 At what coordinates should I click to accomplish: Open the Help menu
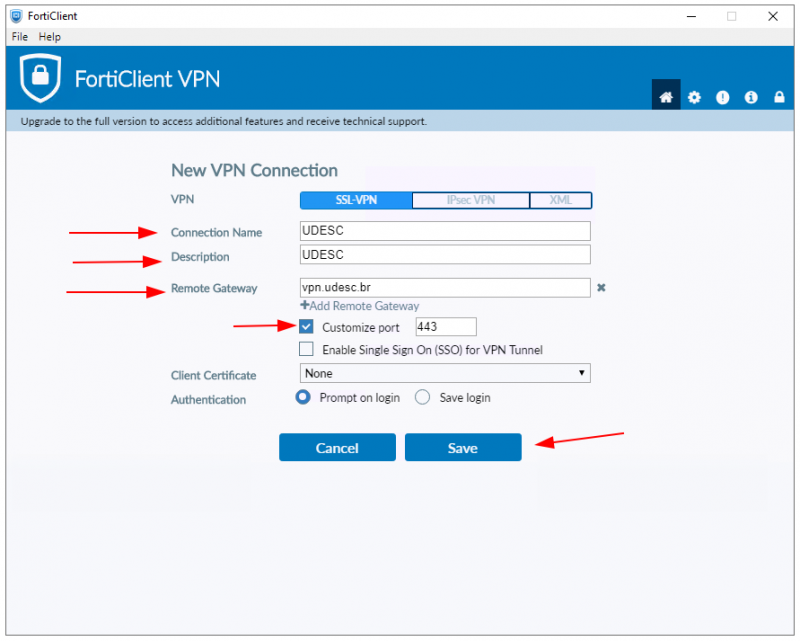[x=50, y=37]
